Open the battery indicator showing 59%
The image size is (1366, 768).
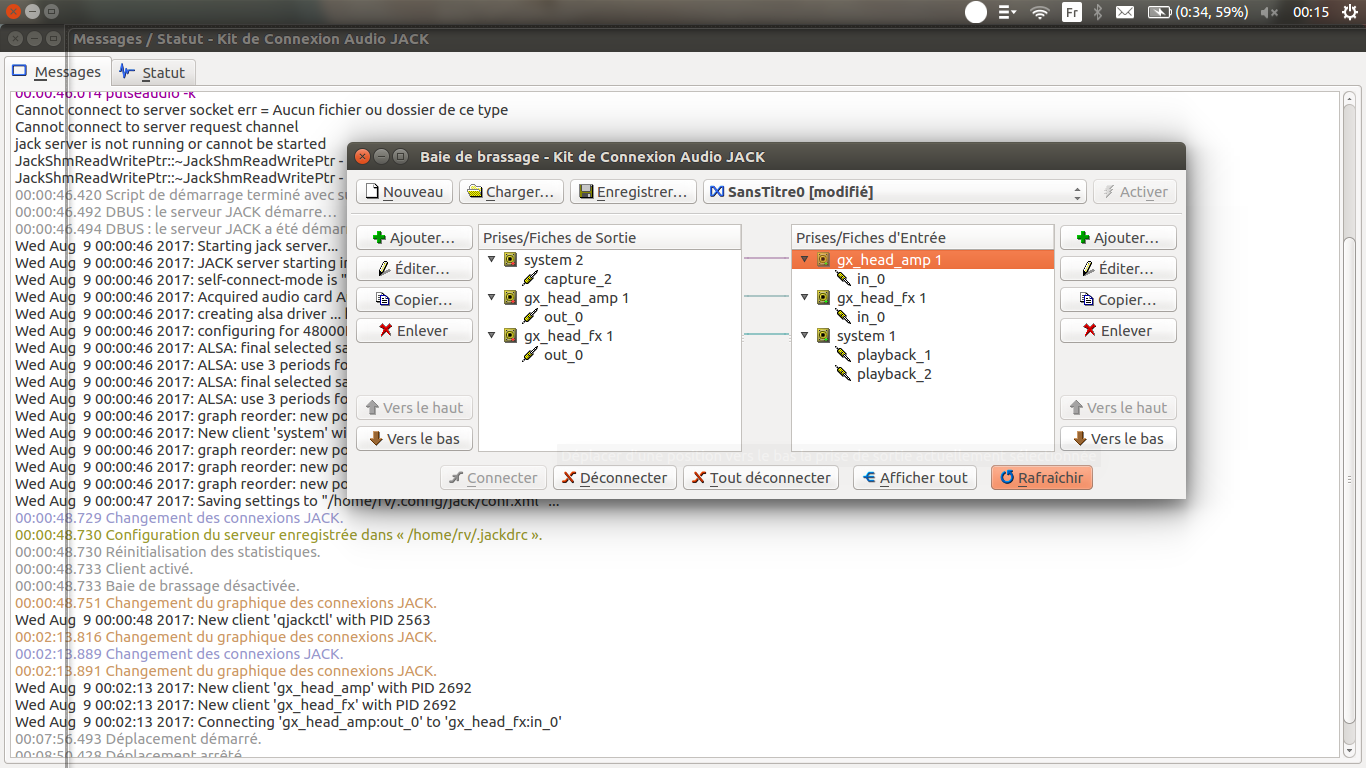point(1197,12)
